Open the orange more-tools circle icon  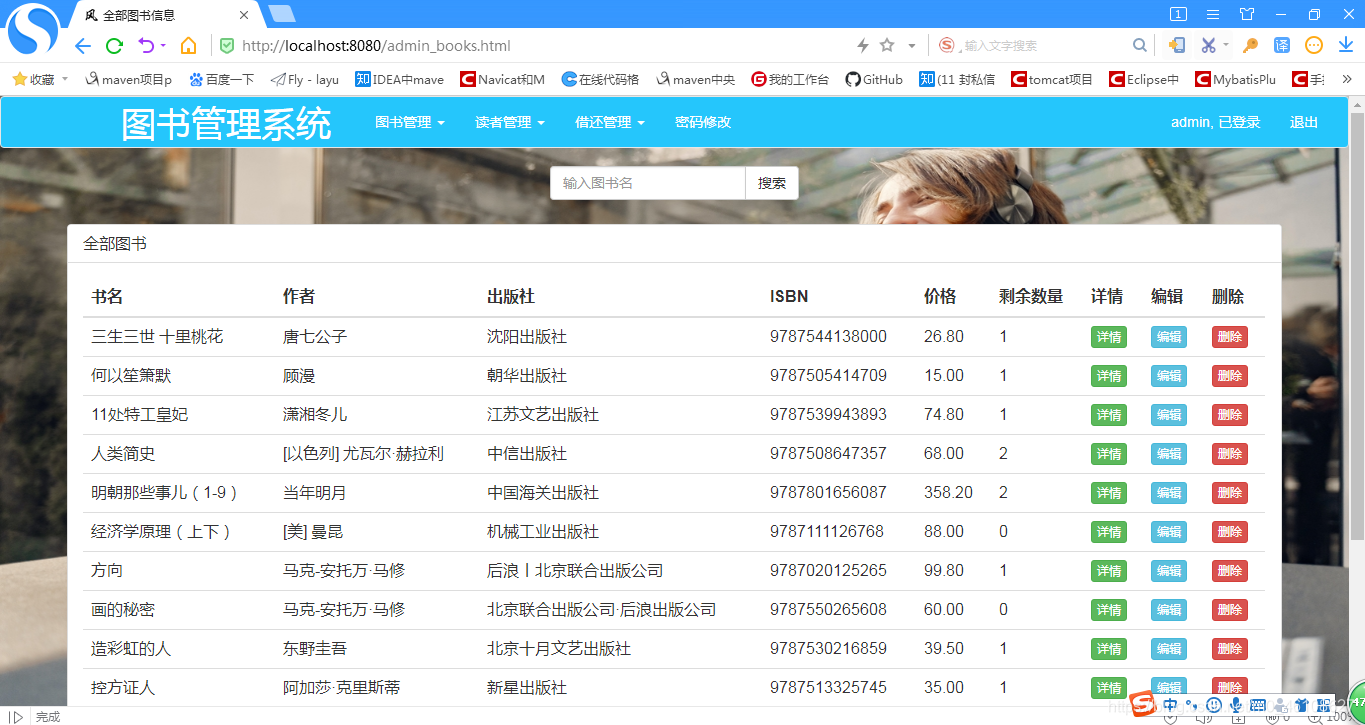tap(1314, 45)
